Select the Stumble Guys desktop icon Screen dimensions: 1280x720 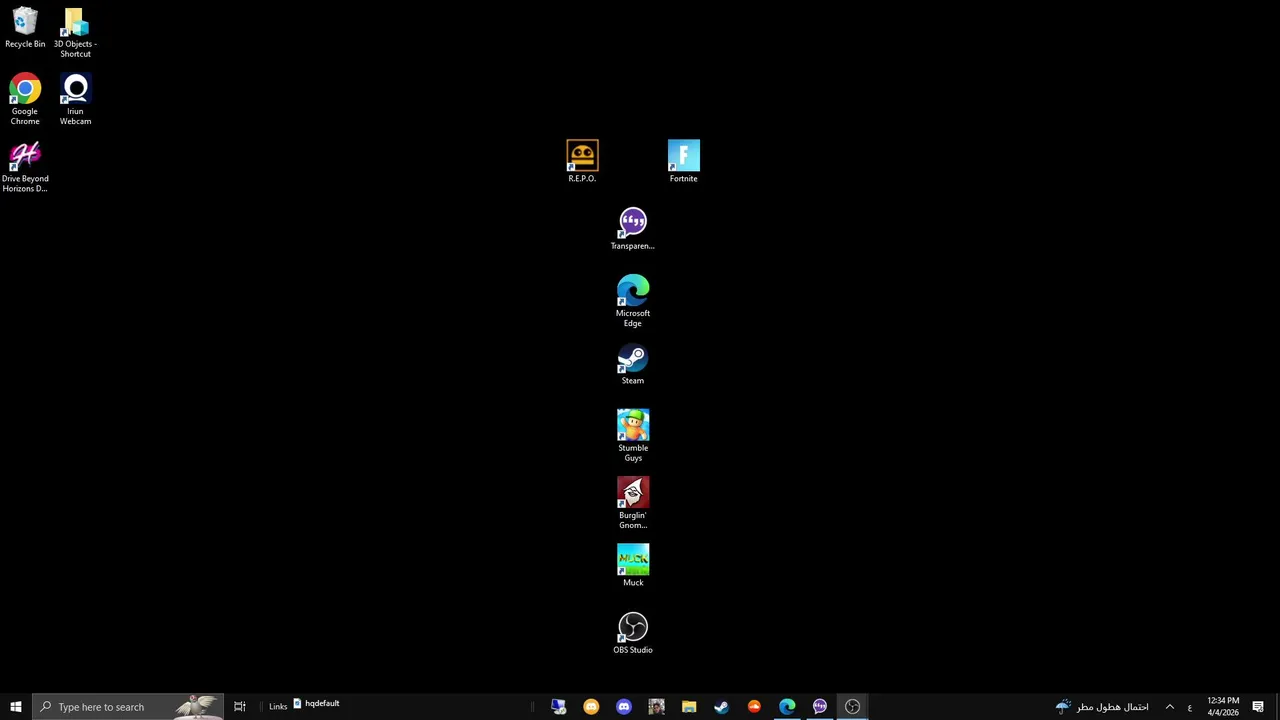(633, 435)
